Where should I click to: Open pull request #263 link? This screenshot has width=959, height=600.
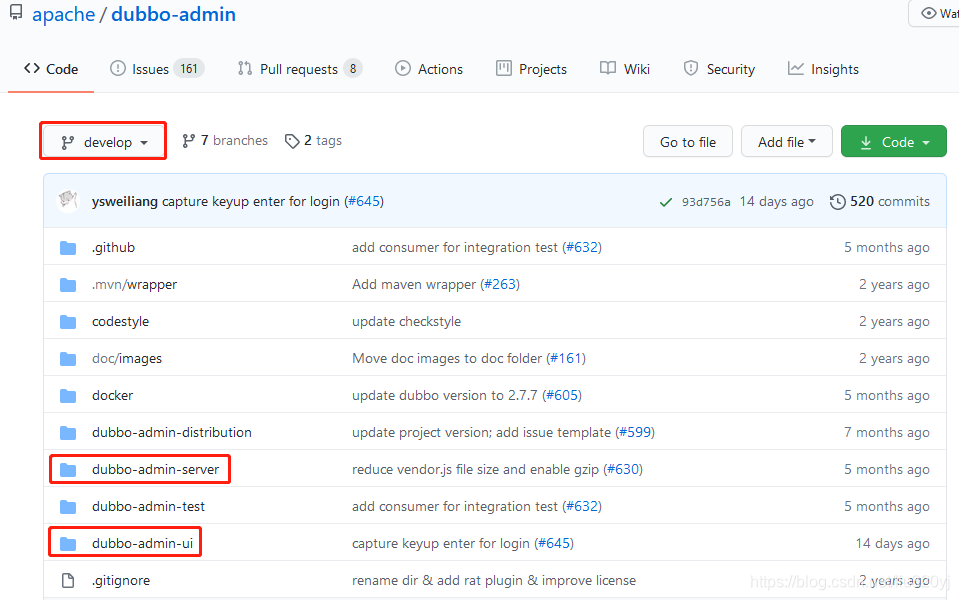(500, 284)
